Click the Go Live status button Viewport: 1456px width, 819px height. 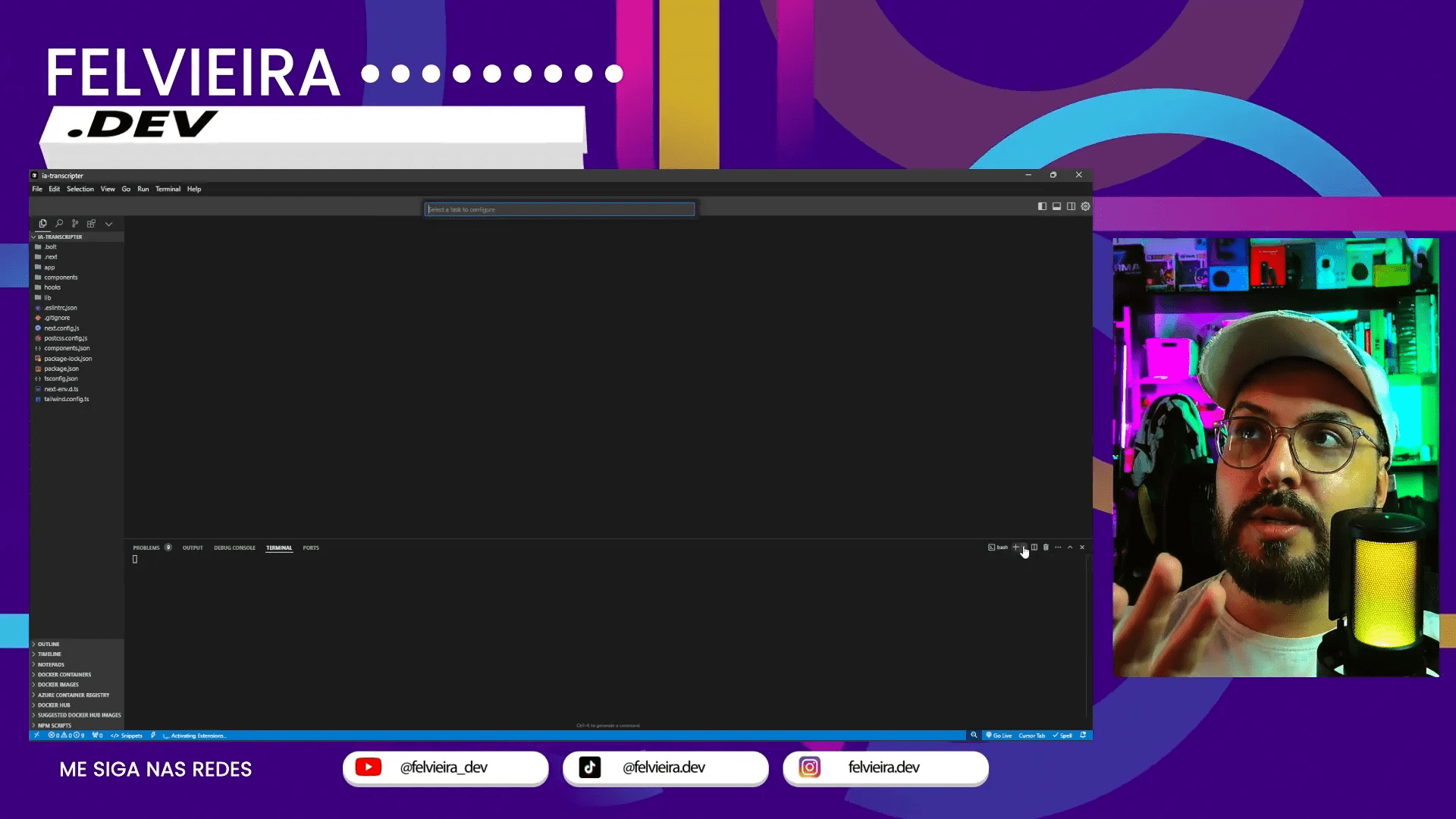click(999, 736)
